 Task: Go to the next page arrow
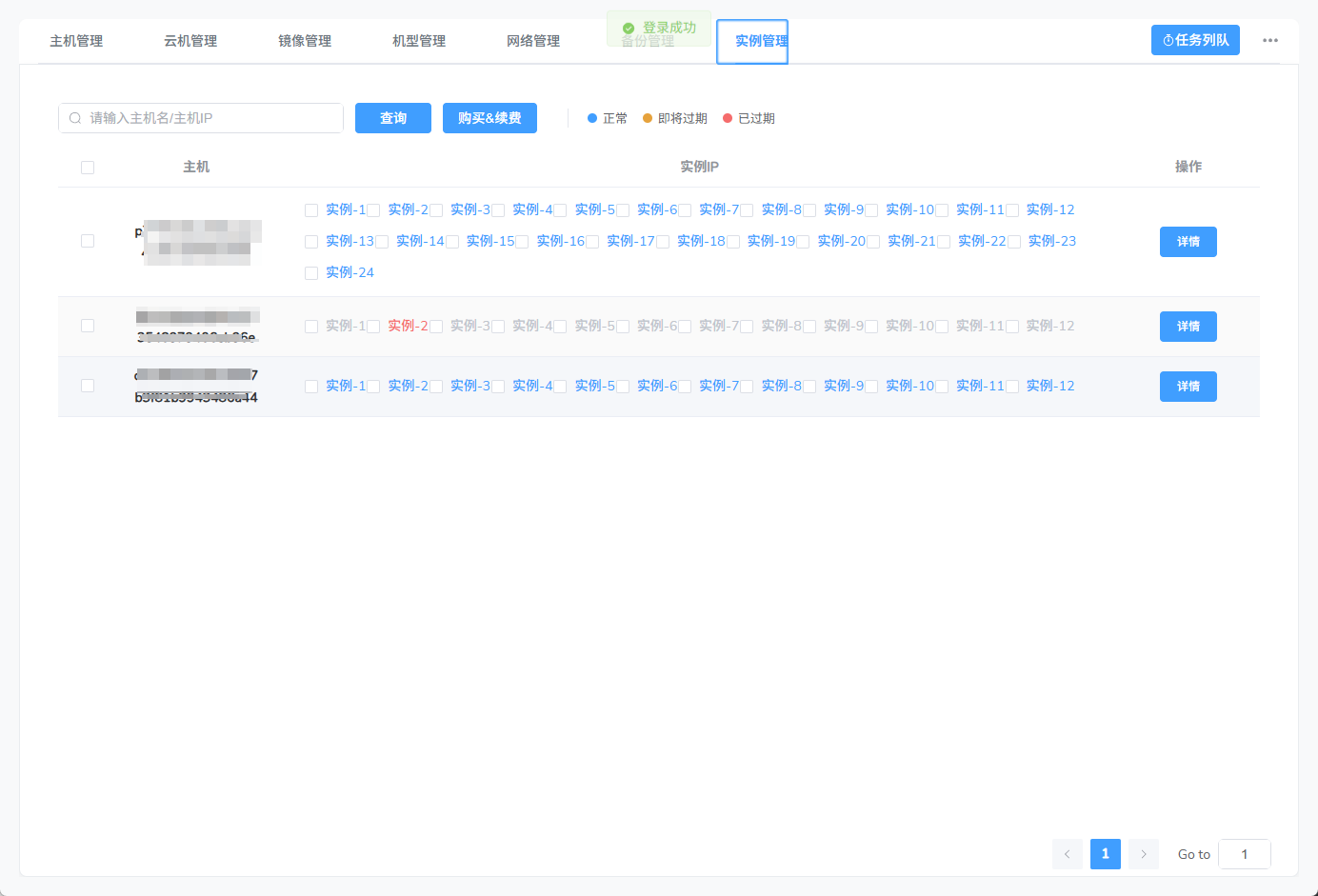[x=1143, y=854]
